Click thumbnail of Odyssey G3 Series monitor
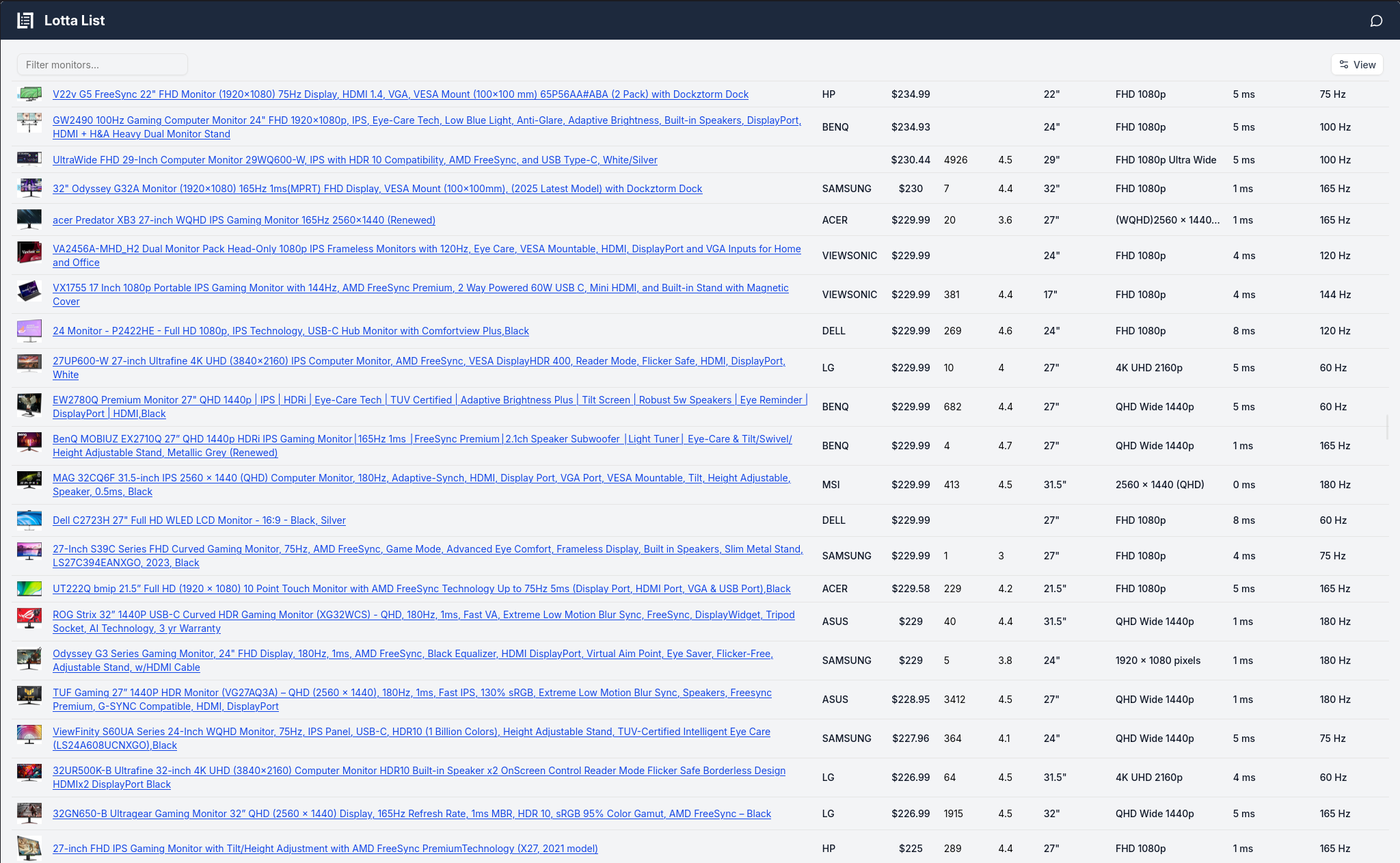Image resolution: width=1400 pixels, height=863 pixels. 29,657
